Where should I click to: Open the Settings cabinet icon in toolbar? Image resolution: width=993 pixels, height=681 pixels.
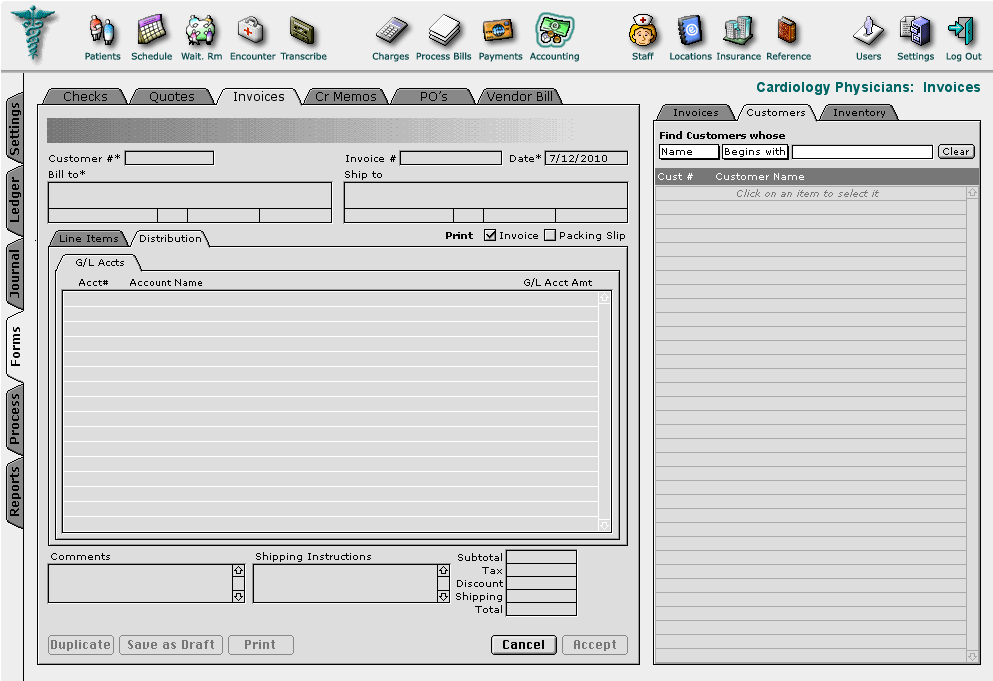point(915,31)
